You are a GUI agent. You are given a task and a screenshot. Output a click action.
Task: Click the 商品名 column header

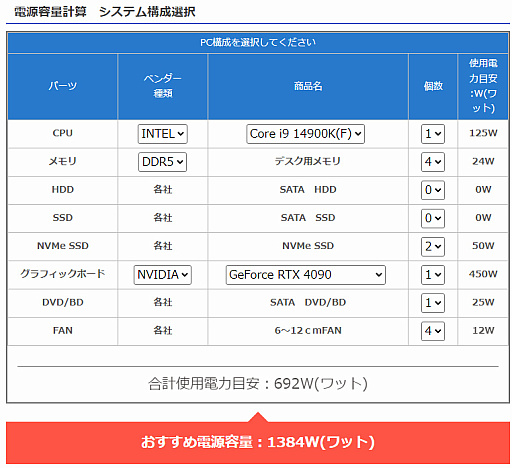click(x=308, y=86)
